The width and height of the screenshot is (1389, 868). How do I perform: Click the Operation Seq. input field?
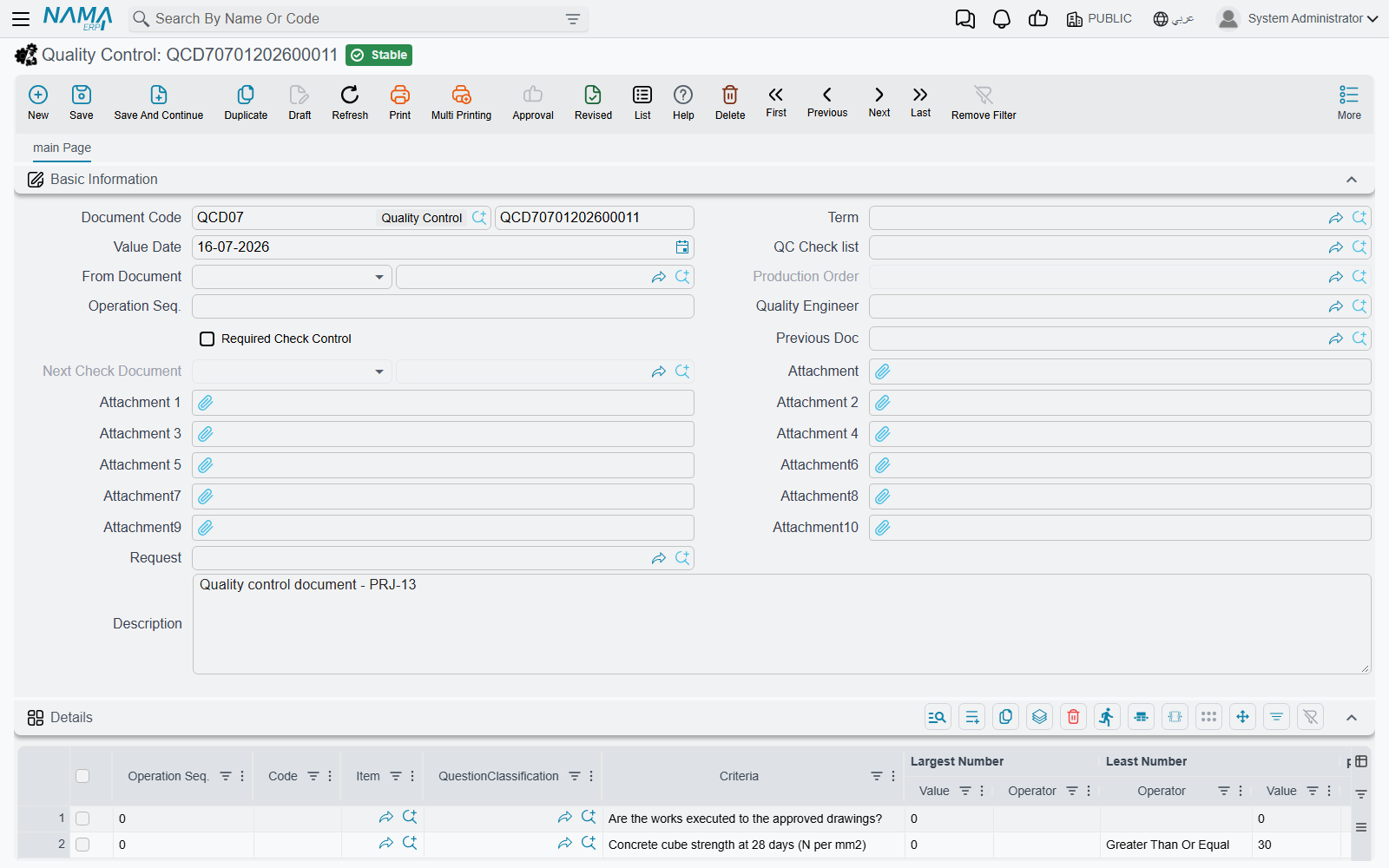tap(443, 306)
